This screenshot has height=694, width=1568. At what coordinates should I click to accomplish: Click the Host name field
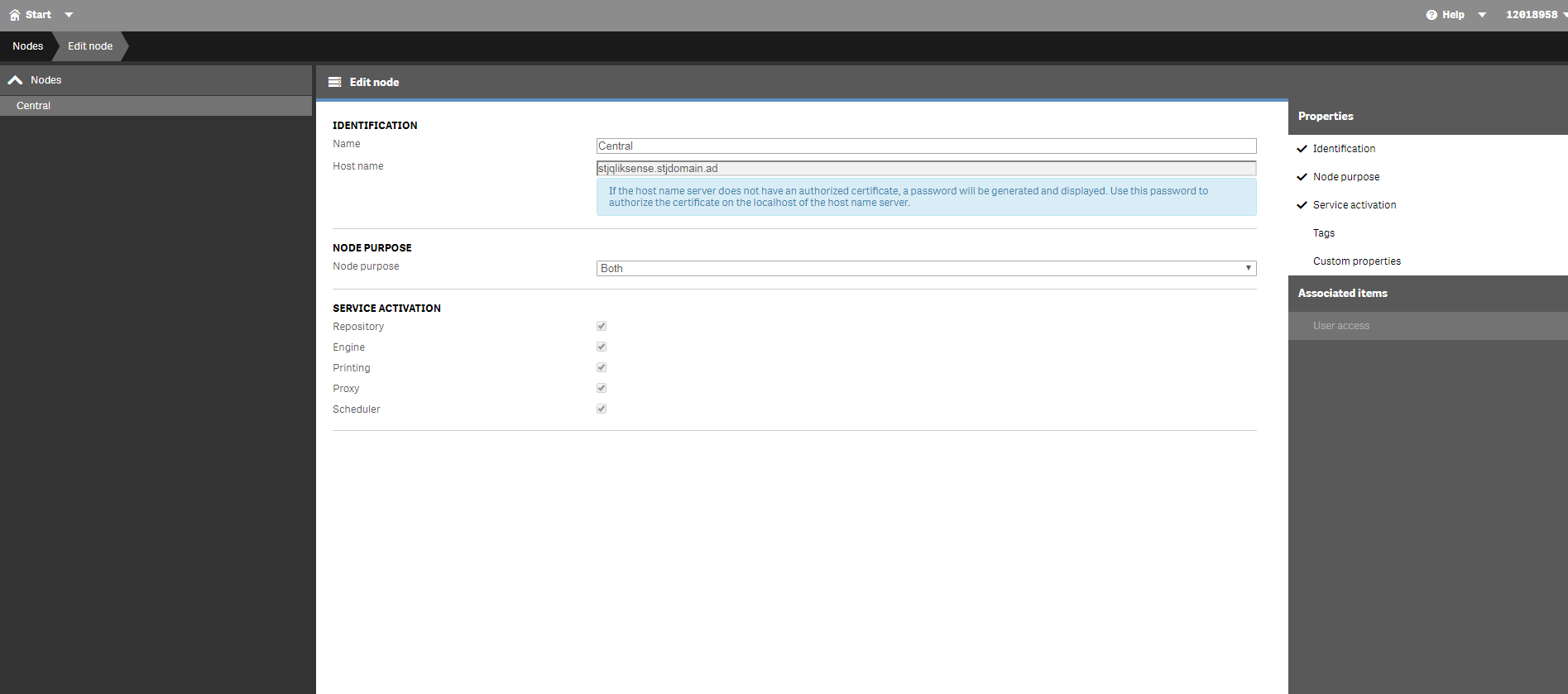tap(926, 168)
